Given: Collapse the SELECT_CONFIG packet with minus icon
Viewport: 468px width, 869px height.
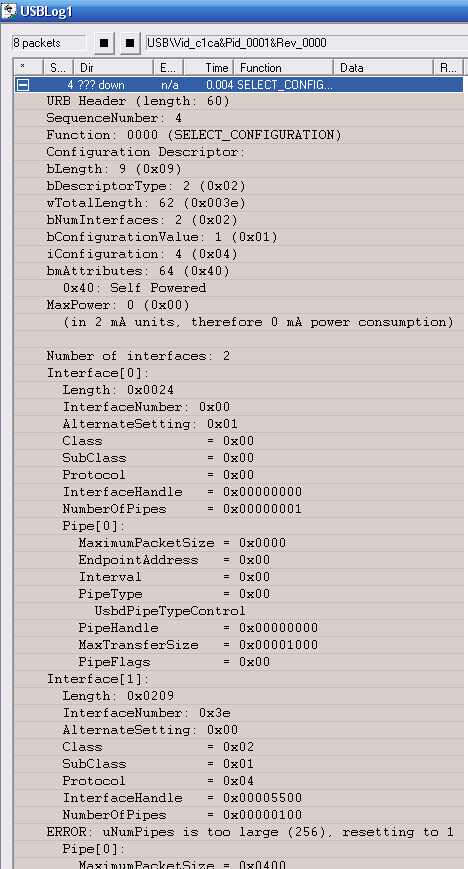Looking at the screenshot, I should 23,85.
